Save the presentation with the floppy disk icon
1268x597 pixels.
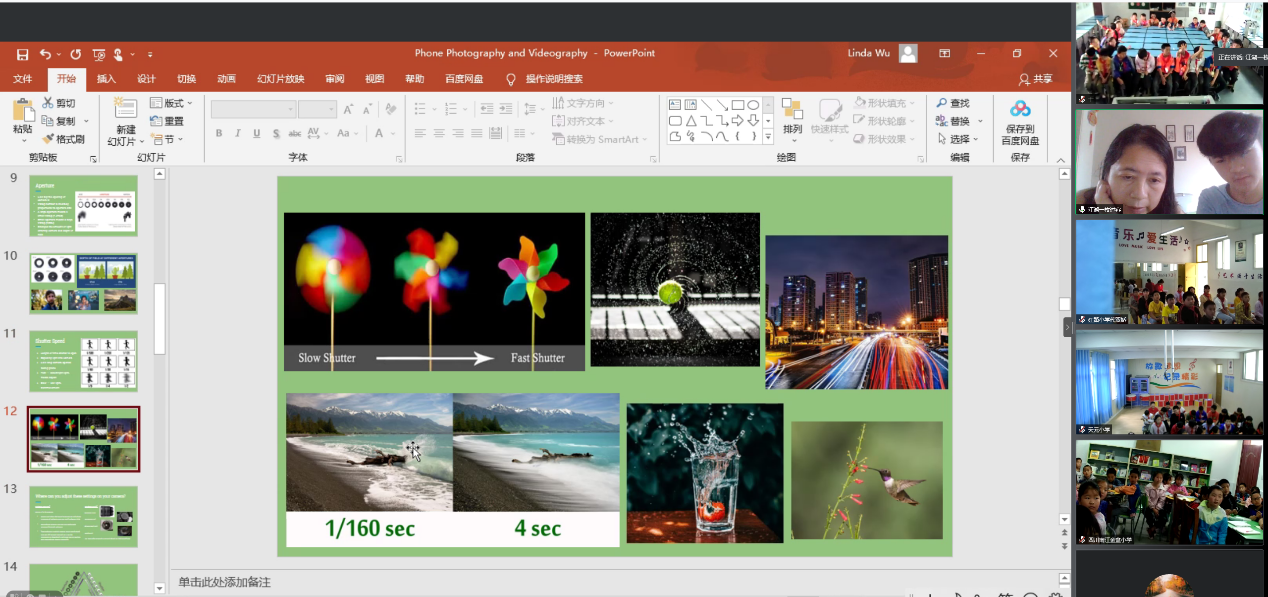pos(22,54)
